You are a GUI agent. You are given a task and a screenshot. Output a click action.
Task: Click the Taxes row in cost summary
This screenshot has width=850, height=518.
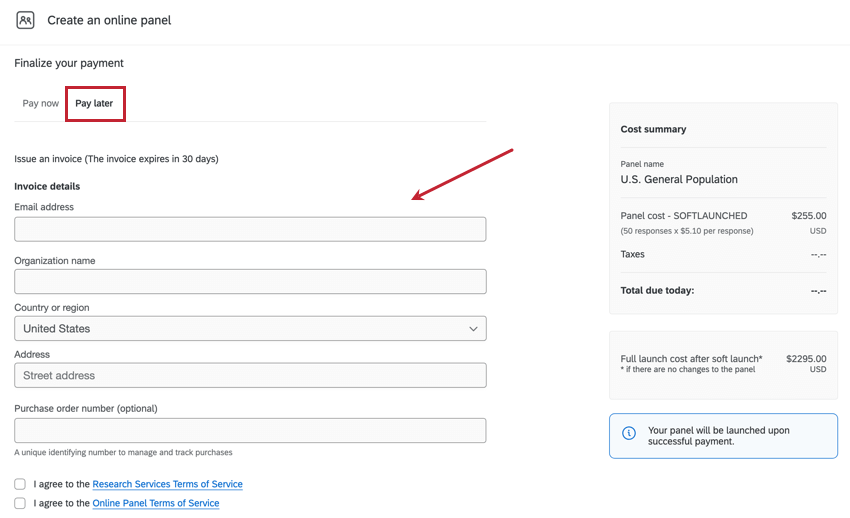pos(633,254)
